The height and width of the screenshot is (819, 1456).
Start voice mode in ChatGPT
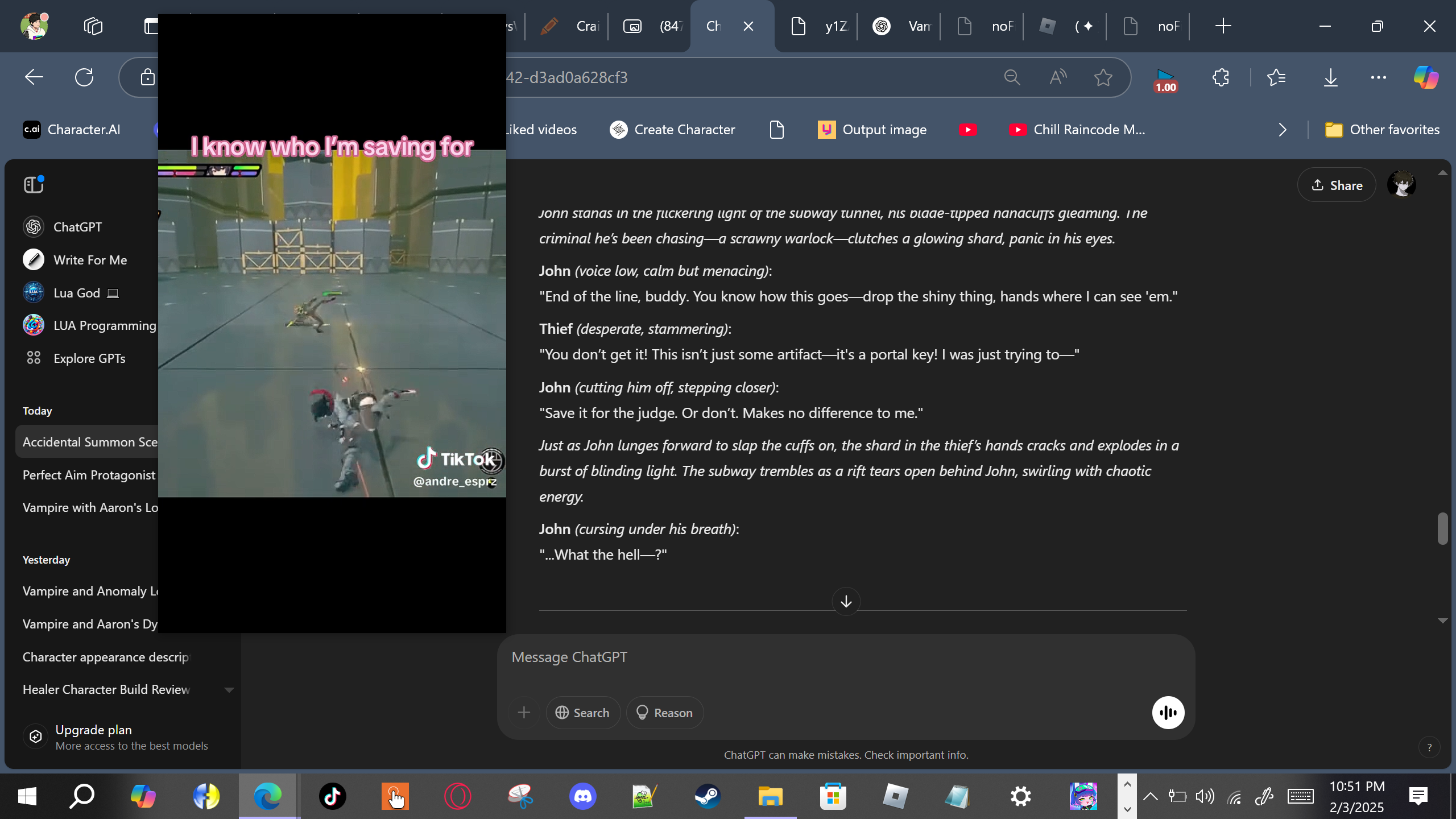click(1168, 713)
